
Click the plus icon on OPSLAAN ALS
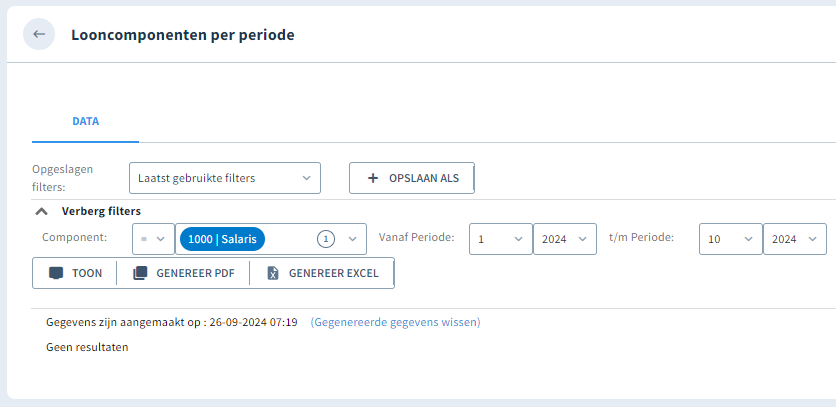373,178
